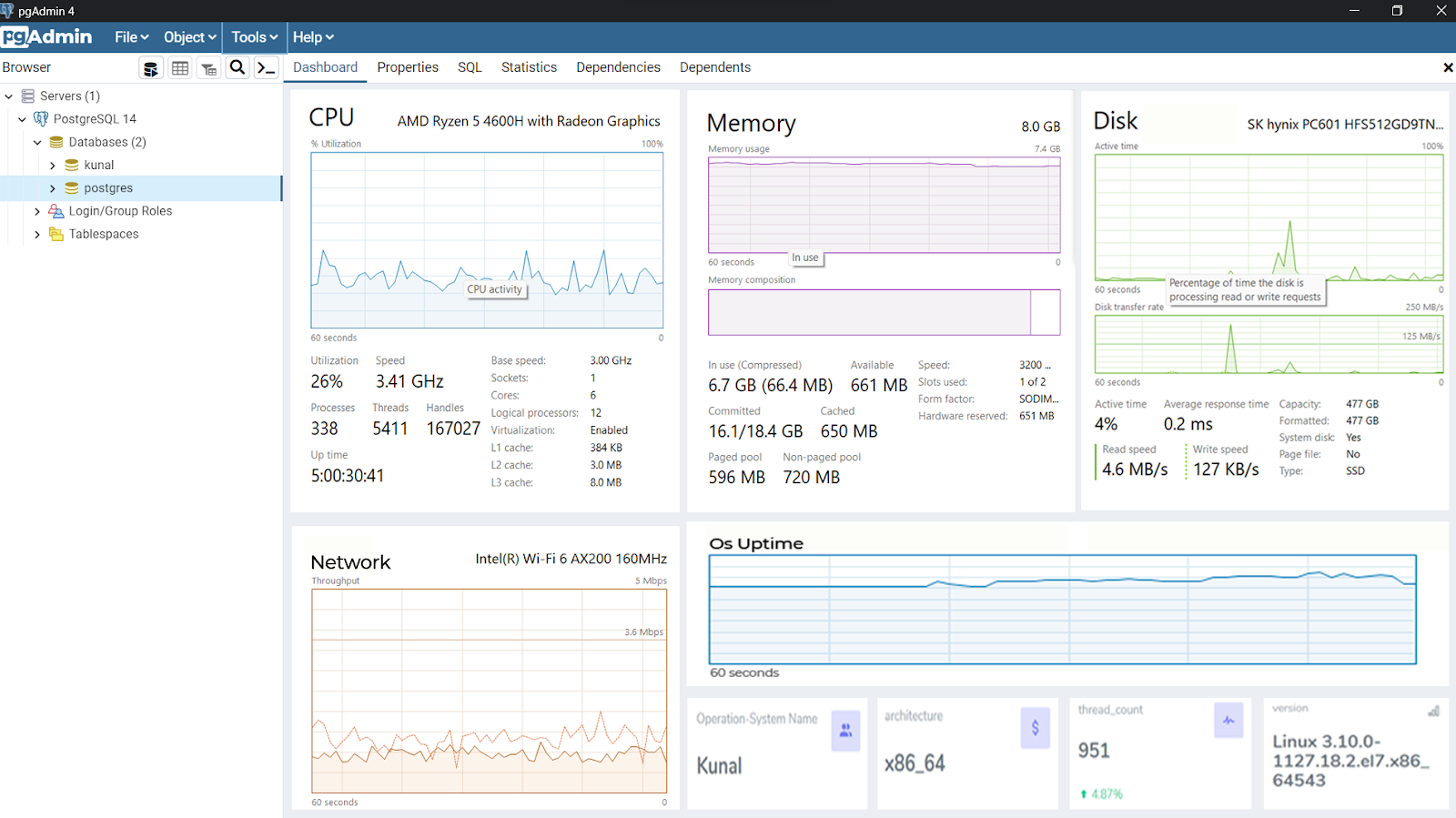Click the 4.87% increase indicator
This screenshot has width=1456, height=818.
pyautogui.click(x=1101, y=794)
